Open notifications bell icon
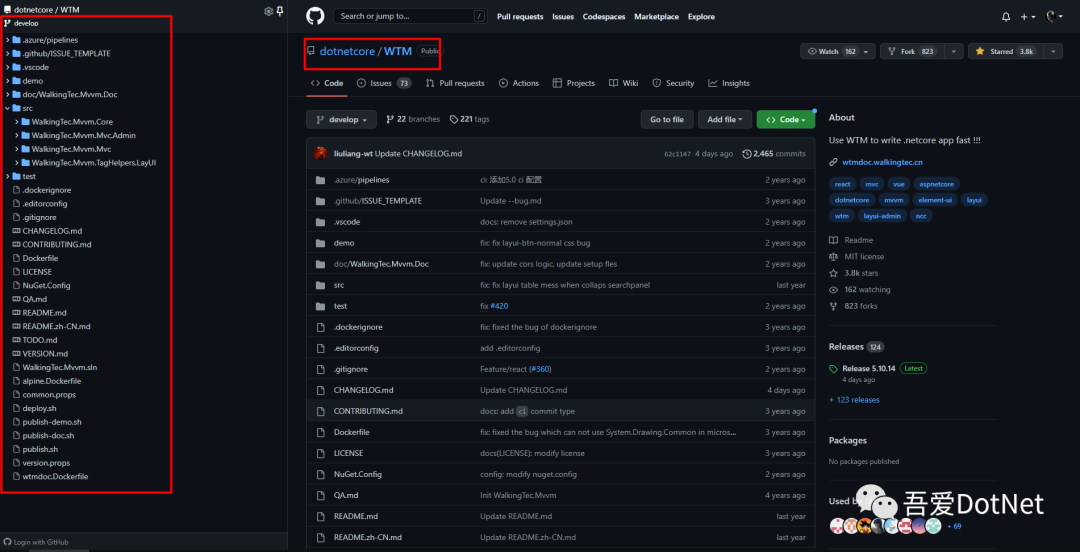The image size is (1080, 552). [x=1006, y=17]
